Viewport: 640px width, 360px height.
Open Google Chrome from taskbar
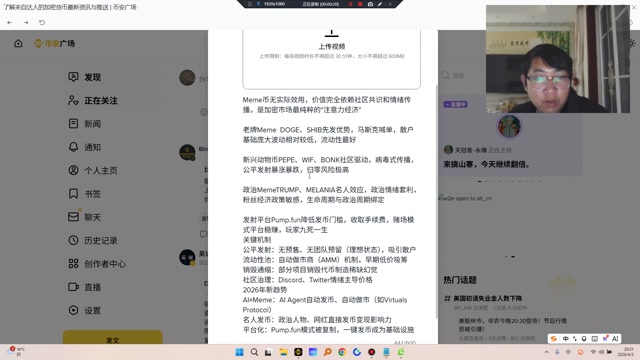pyautogui.click(x=342, y=352)
